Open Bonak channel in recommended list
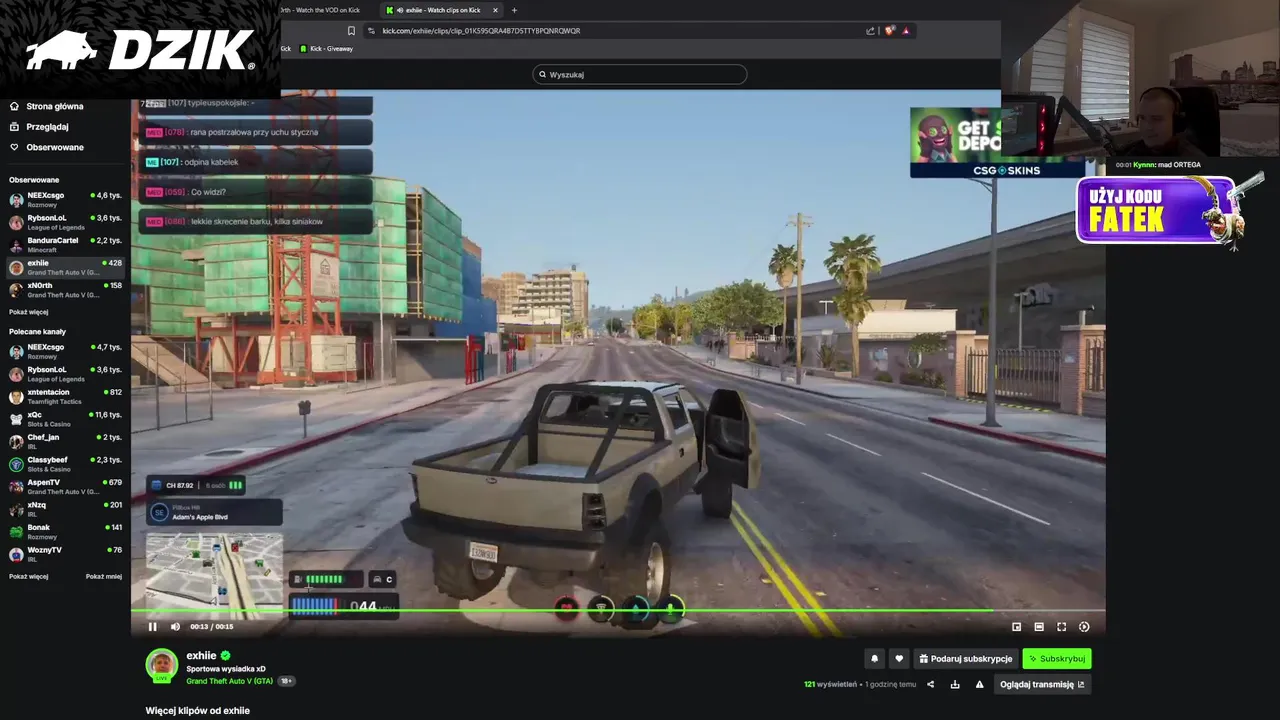The image size is (1280, 720). pyautogui.click(x=65, y=531)
